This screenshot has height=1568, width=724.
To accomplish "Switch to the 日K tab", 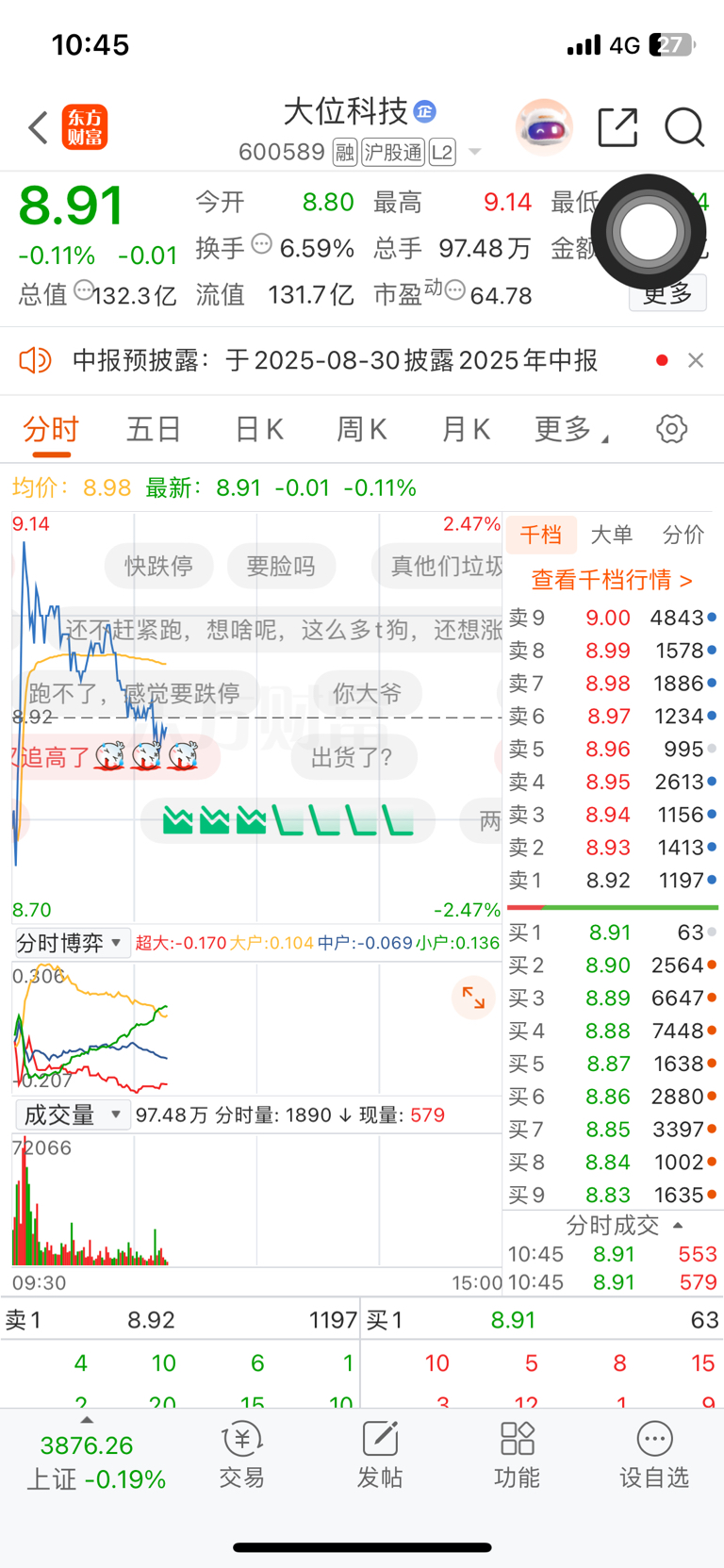I will click(x=258, y=430).
